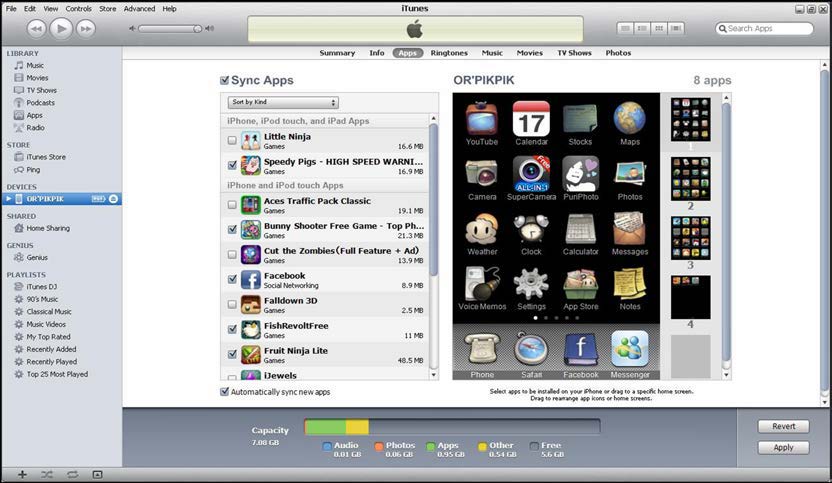
Task: Check the Cut the Zombies checkbox
Action: click(x=232, y=255)
